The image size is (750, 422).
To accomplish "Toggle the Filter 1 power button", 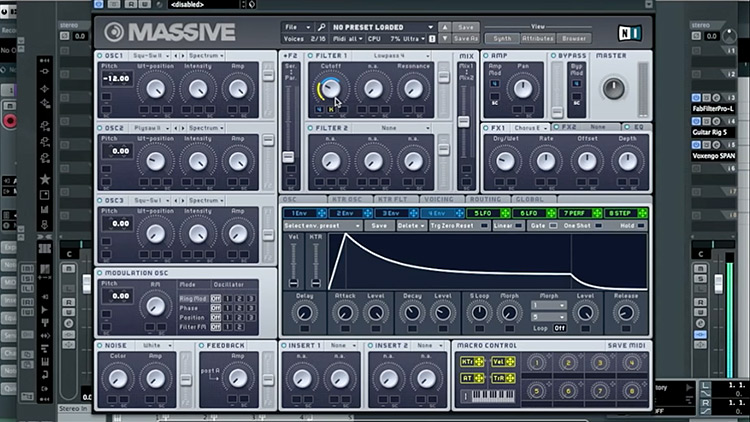I will pos(310,56).
